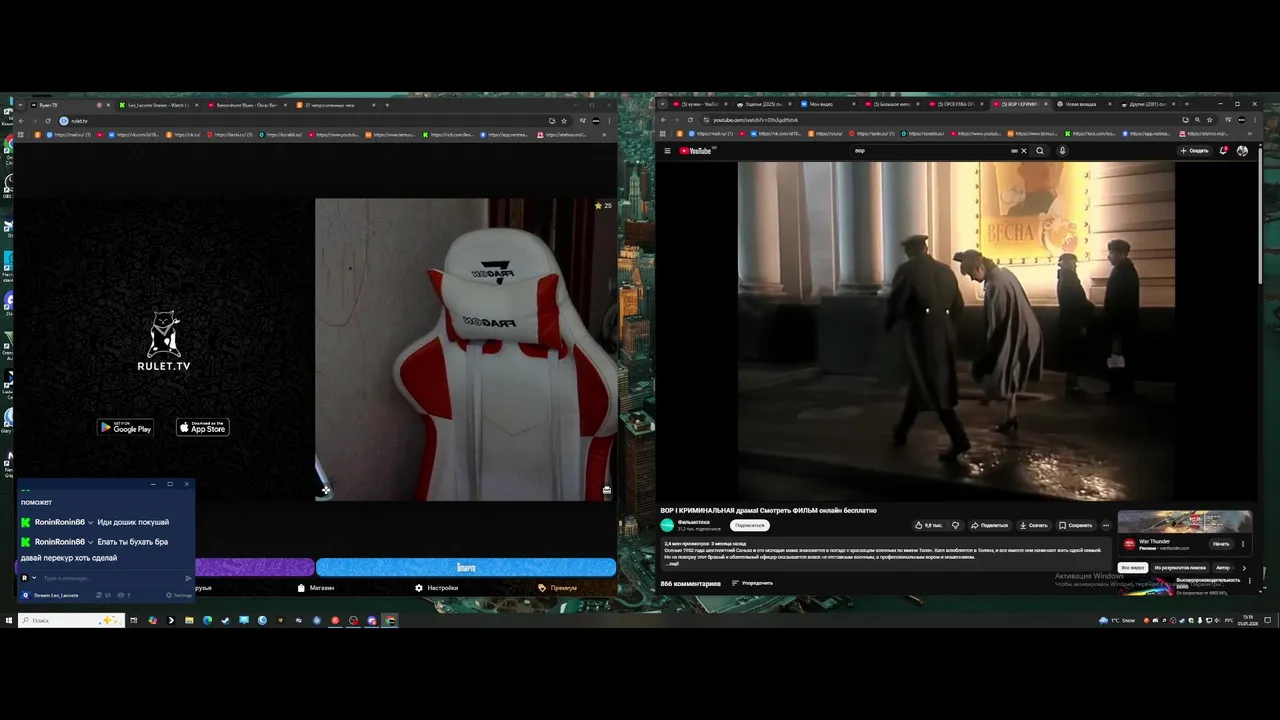Click Windows taskbar Поиск search box
1280x720 pixels.
71,620
